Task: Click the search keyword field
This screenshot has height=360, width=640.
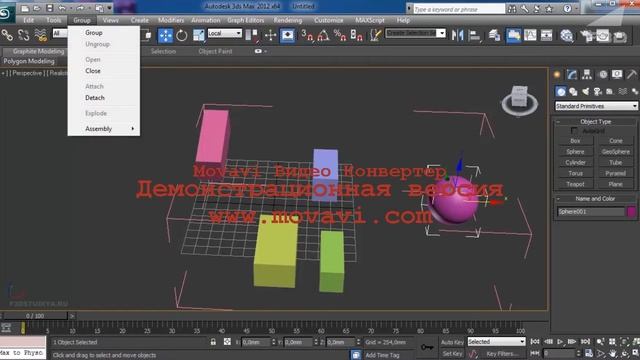Action: (x=459, y=9)
